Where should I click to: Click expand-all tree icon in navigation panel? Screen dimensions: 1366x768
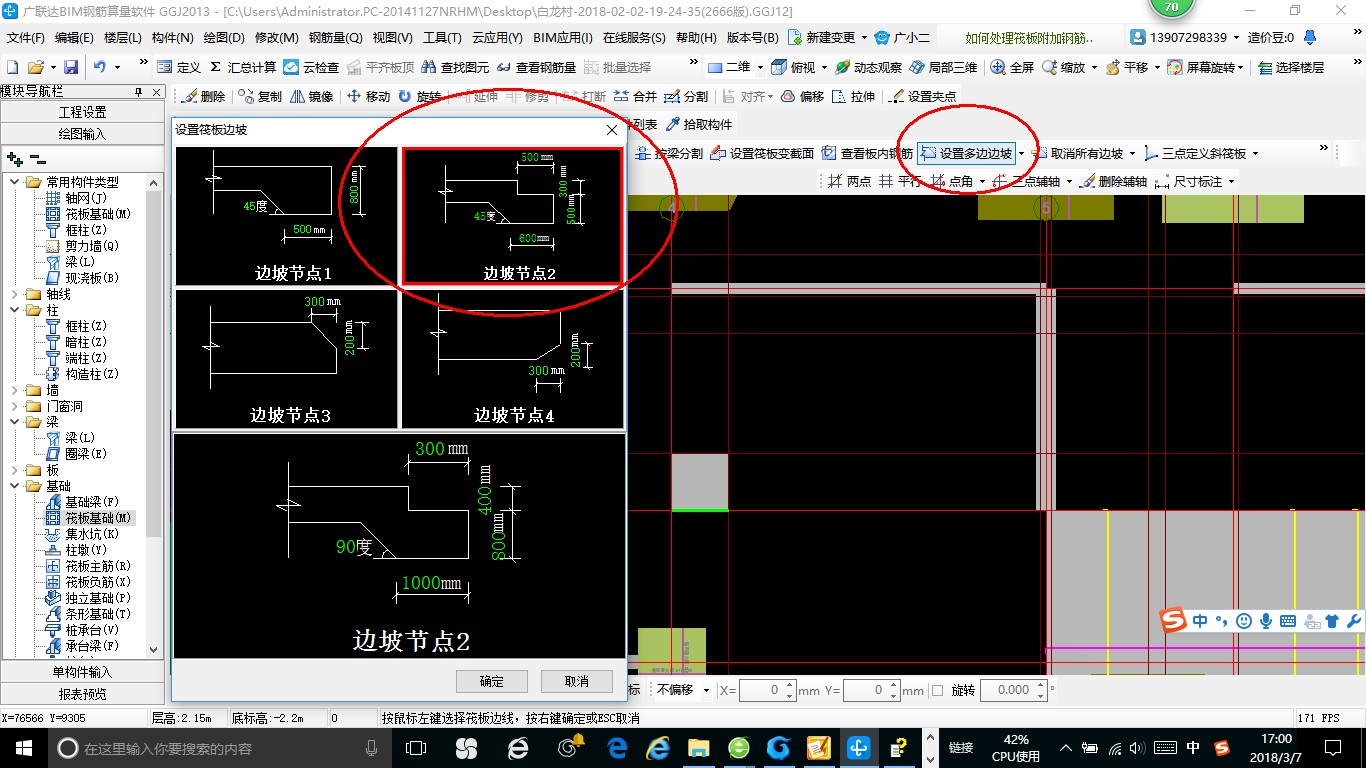click(14, 159)
